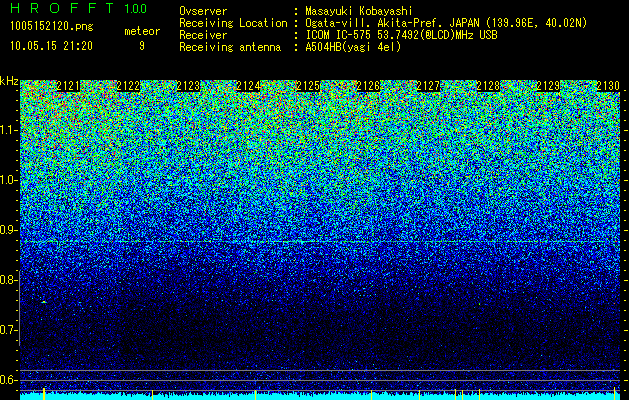Image resolution: width=629 pixels, height=400 pixels.
Task: Click the 2127 time label
Action: point(428,86)
